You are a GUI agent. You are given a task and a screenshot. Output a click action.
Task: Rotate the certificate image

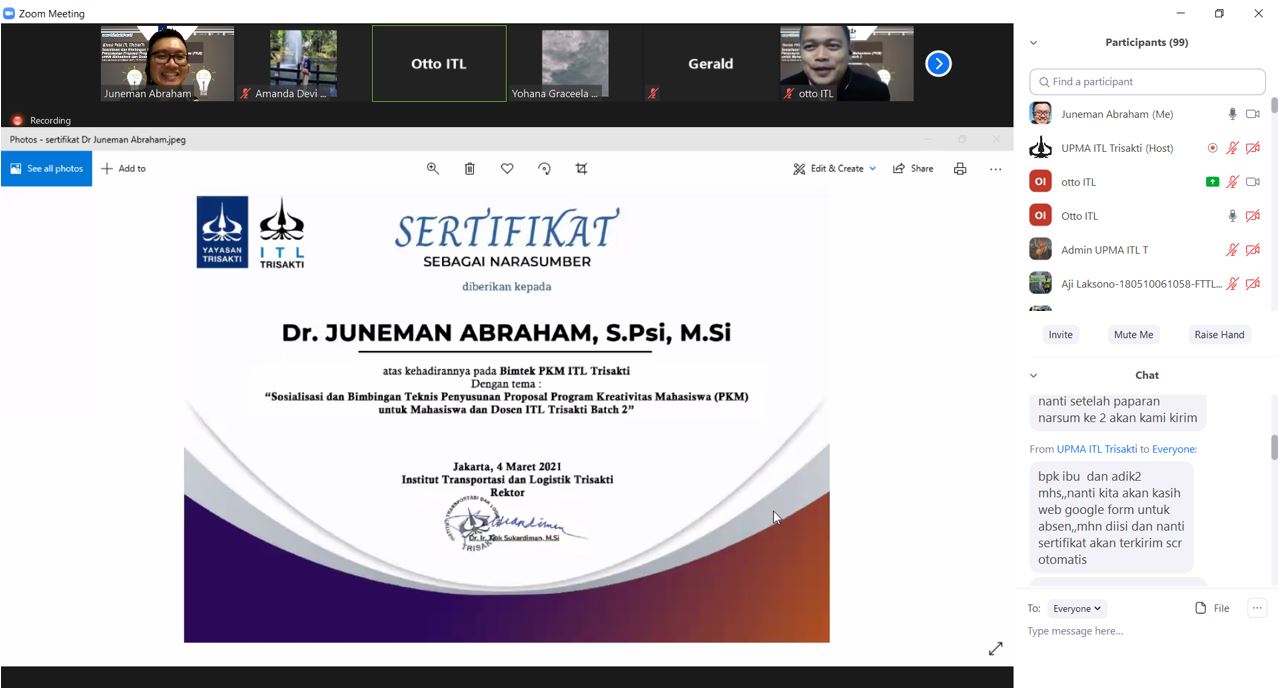click(x=544, y=169)
